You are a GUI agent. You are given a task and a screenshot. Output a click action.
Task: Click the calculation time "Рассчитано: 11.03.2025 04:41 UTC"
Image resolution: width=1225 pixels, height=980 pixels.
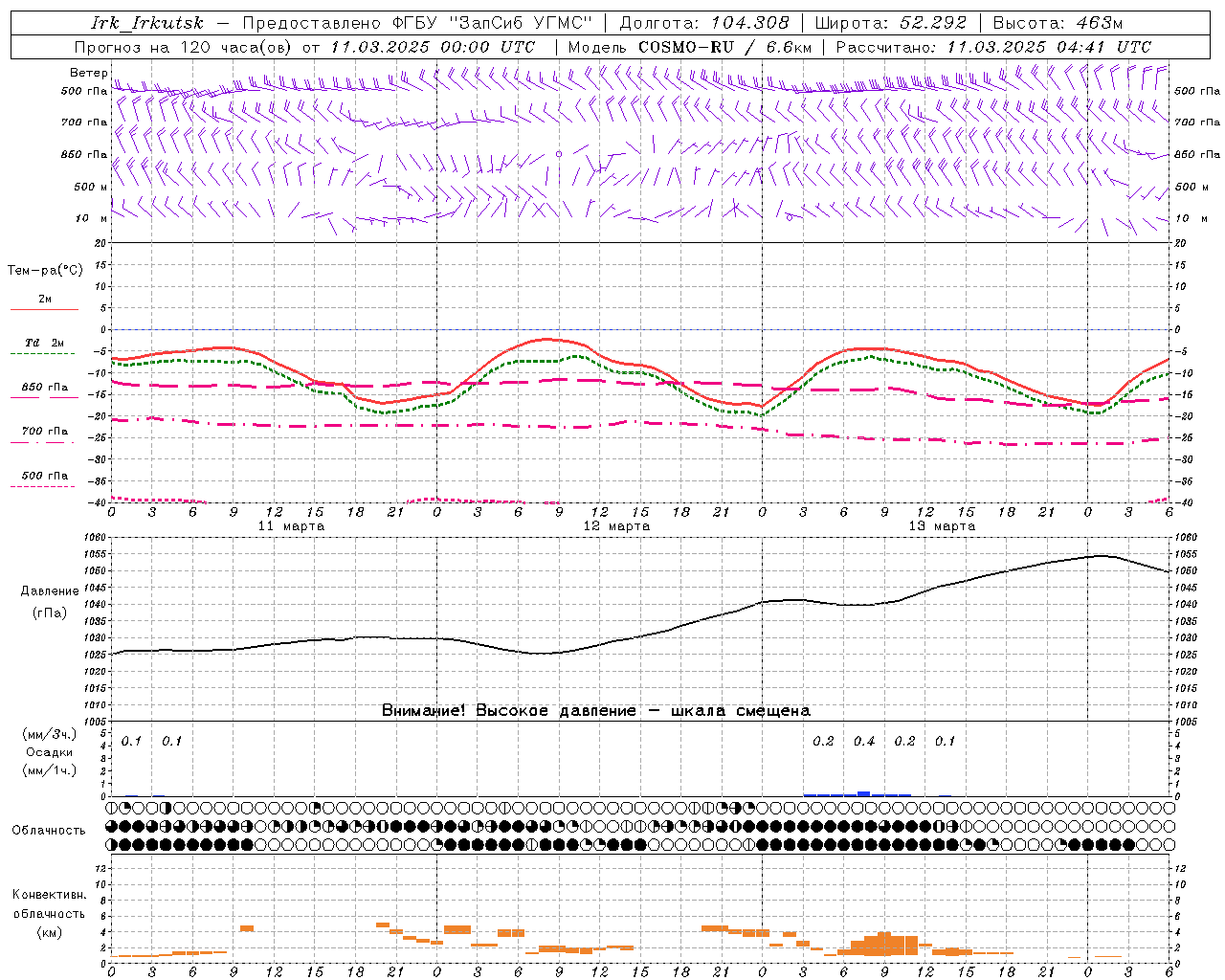click(x=993, y=47)
